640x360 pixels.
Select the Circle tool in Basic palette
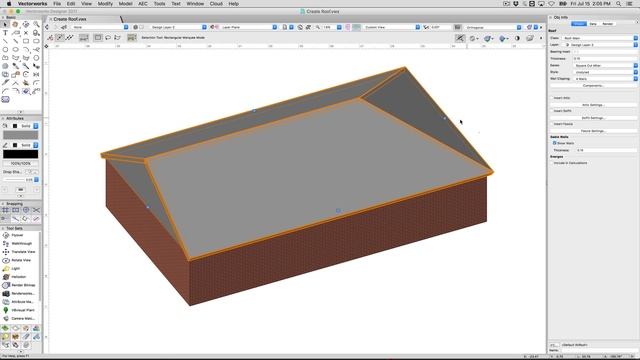(5, 49)
